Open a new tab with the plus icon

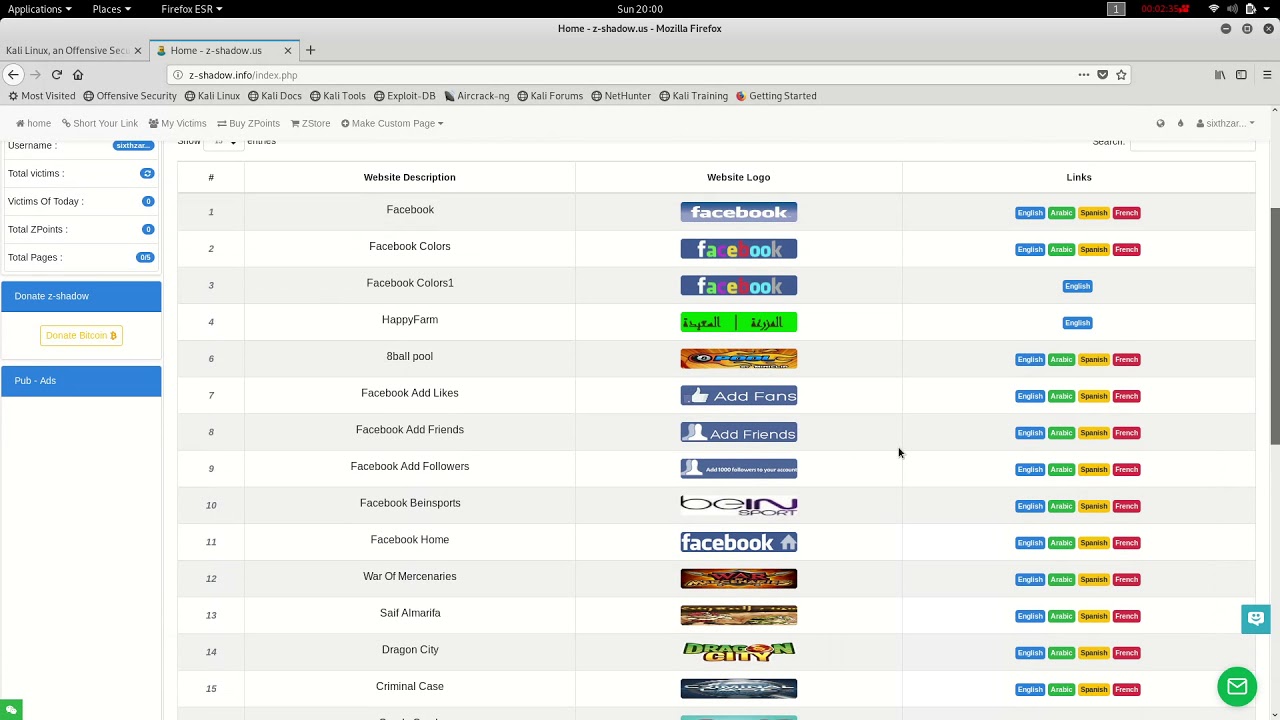tap(310, 50)
